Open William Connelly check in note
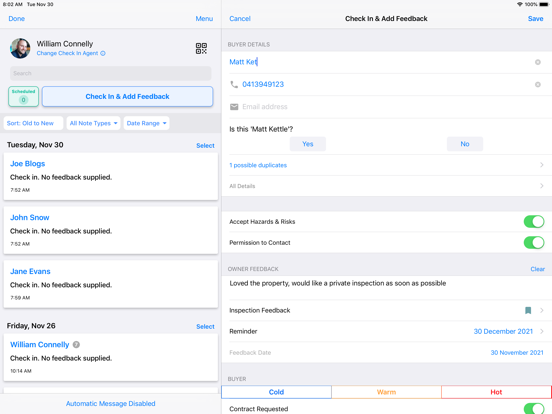This screenshot has height=414, width=552. 111,357
